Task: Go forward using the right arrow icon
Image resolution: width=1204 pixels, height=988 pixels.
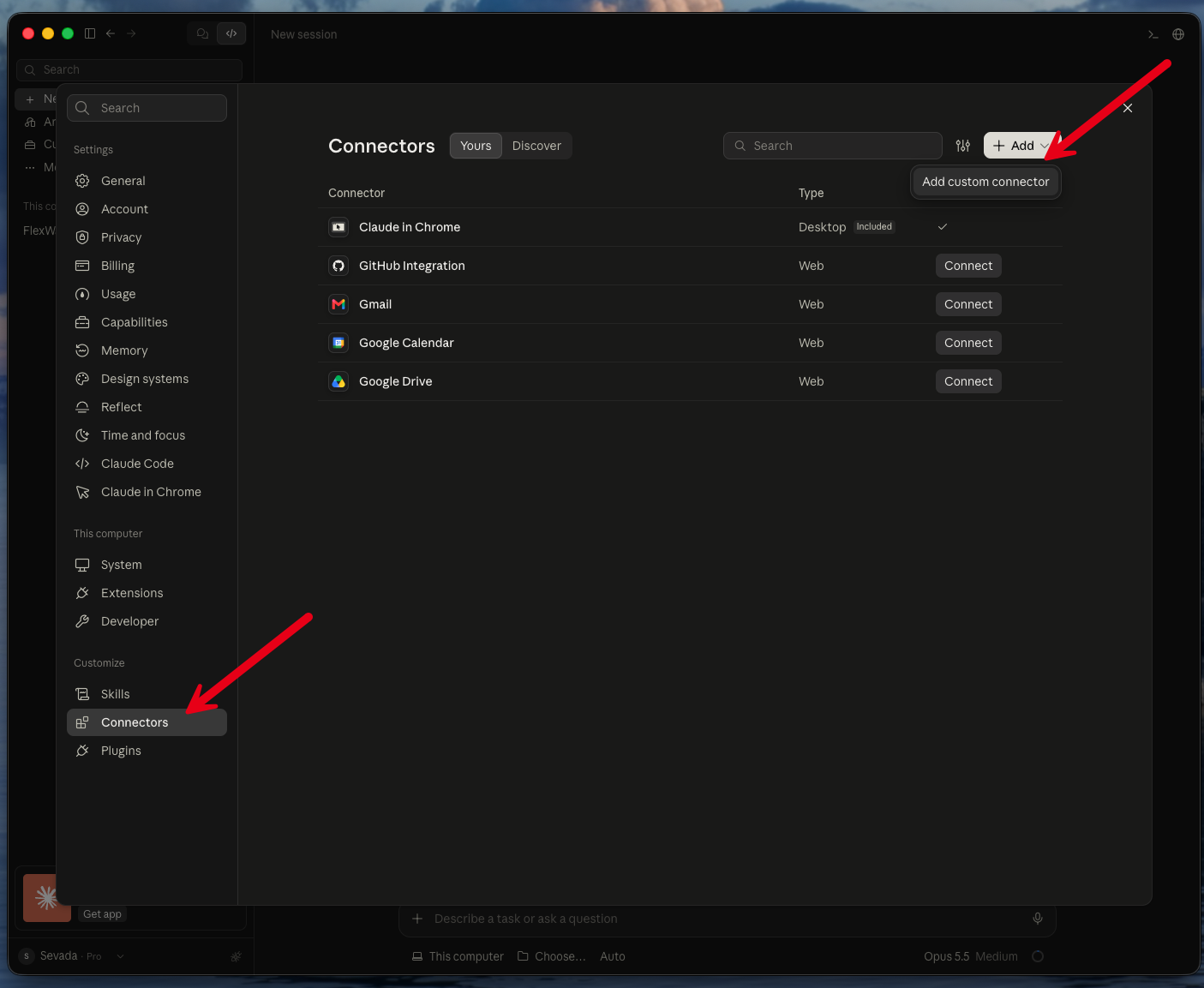Action: click(131, 33)
